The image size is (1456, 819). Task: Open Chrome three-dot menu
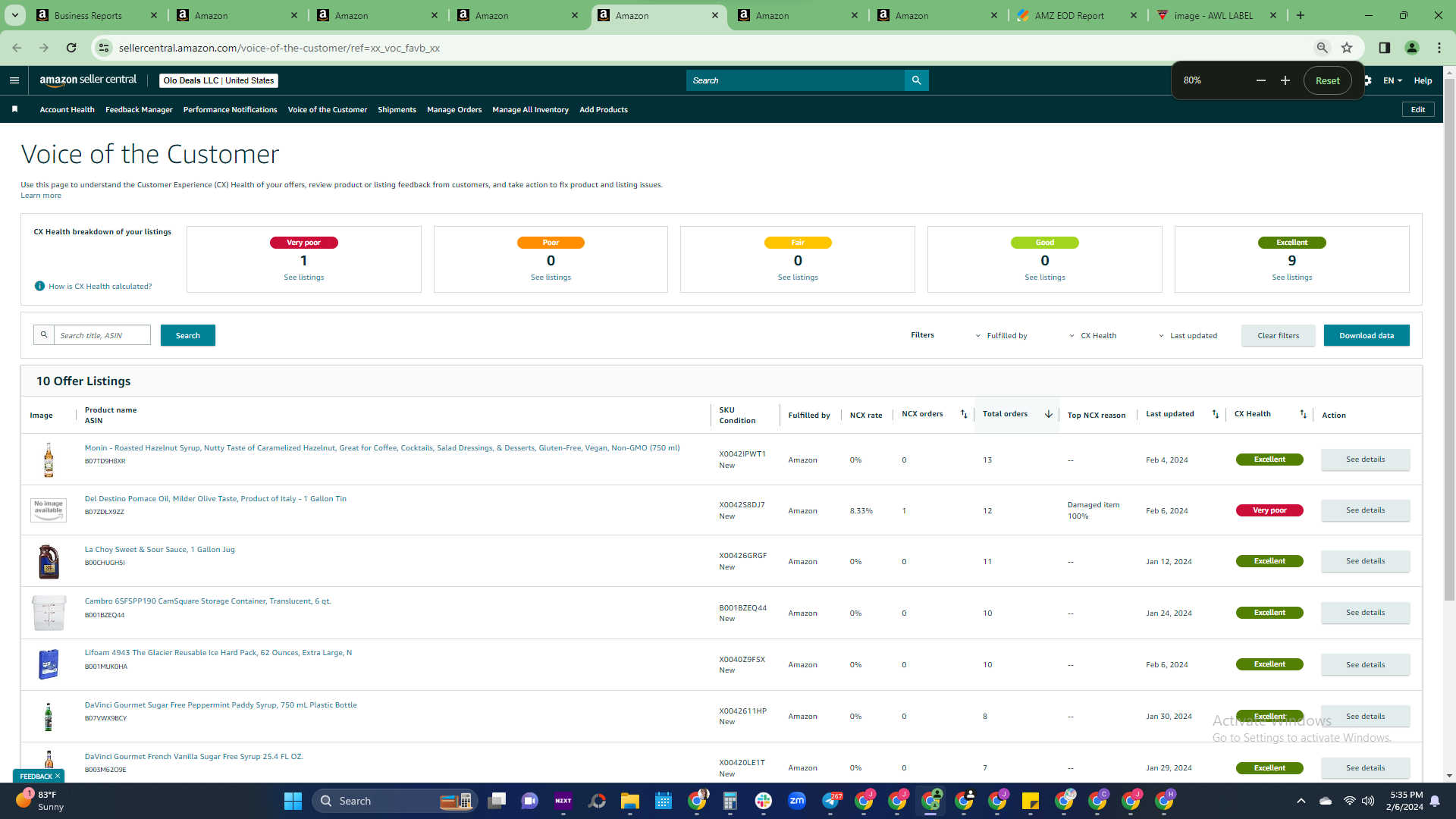click(1439, 48)
